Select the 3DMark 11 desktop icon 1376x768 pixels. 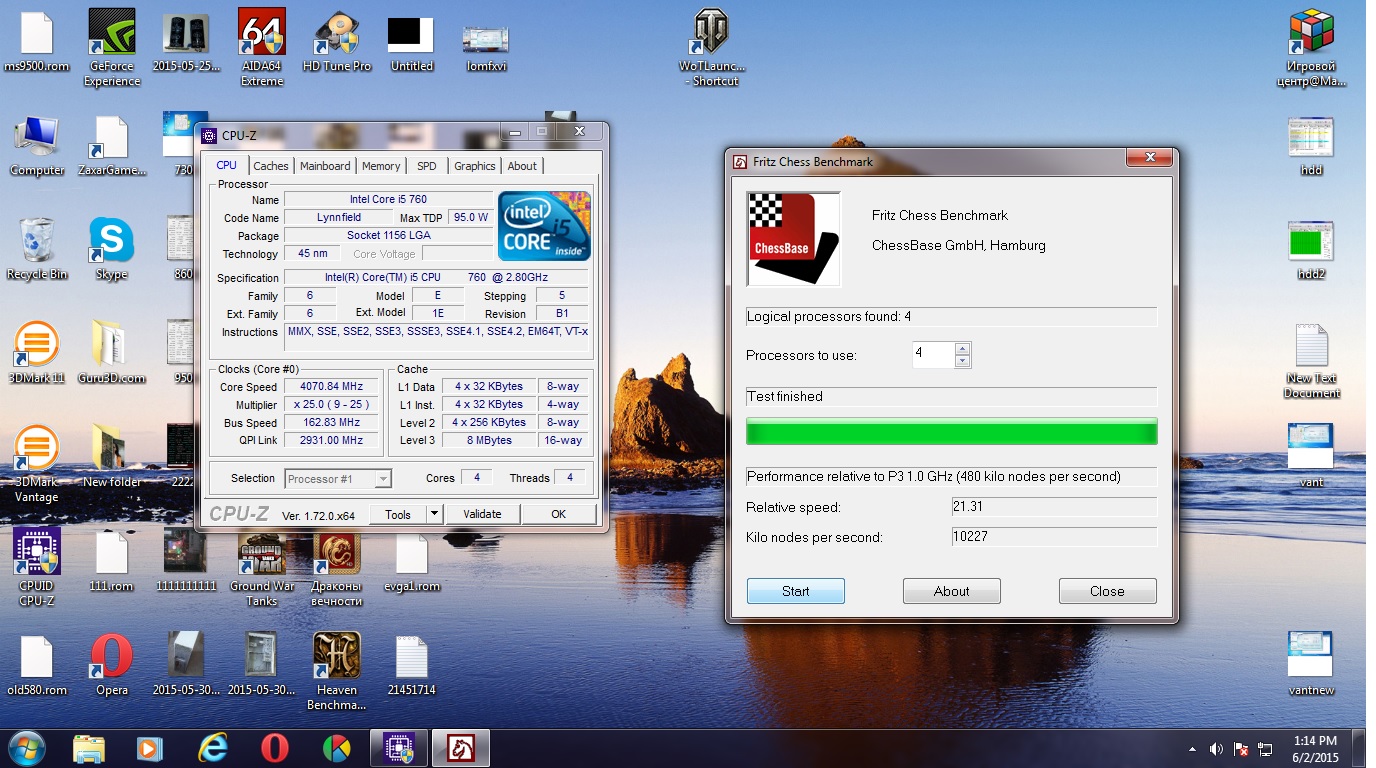37,353
